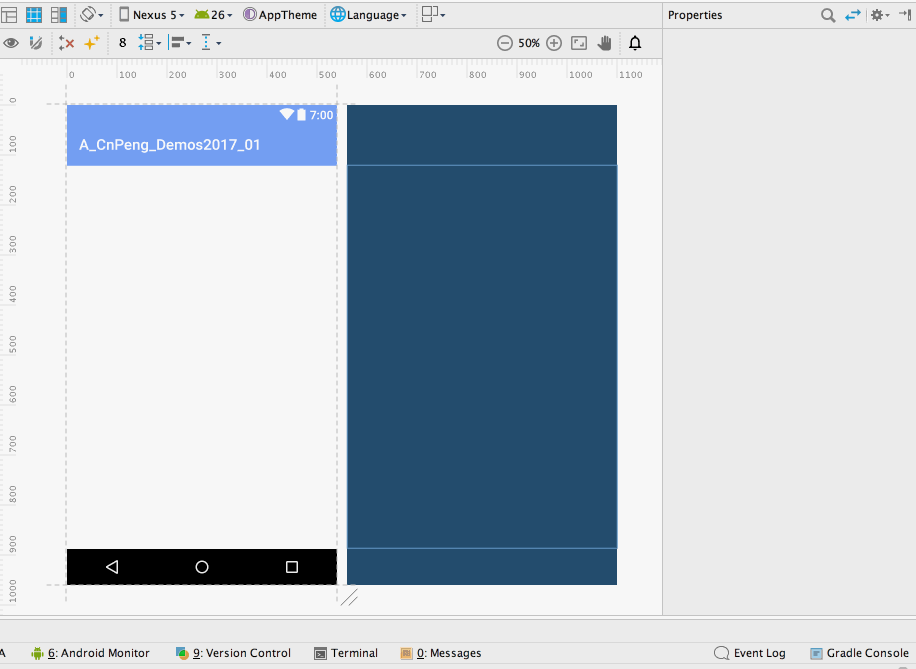The width and height of the screenshot is (916, 669).
Task: Click the default margin value 8
Action: 122,43
